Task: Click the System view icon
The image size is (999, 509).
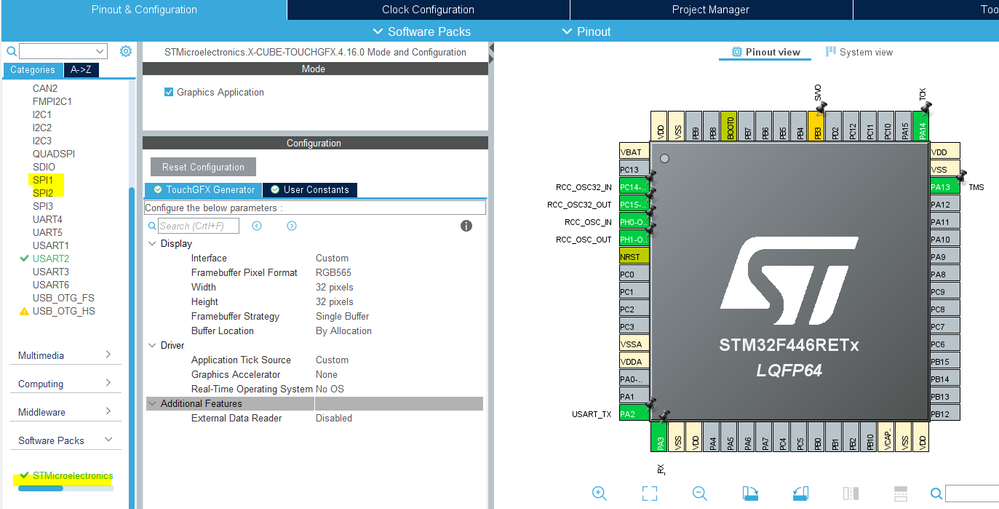Action: click(x=831, y=52)
